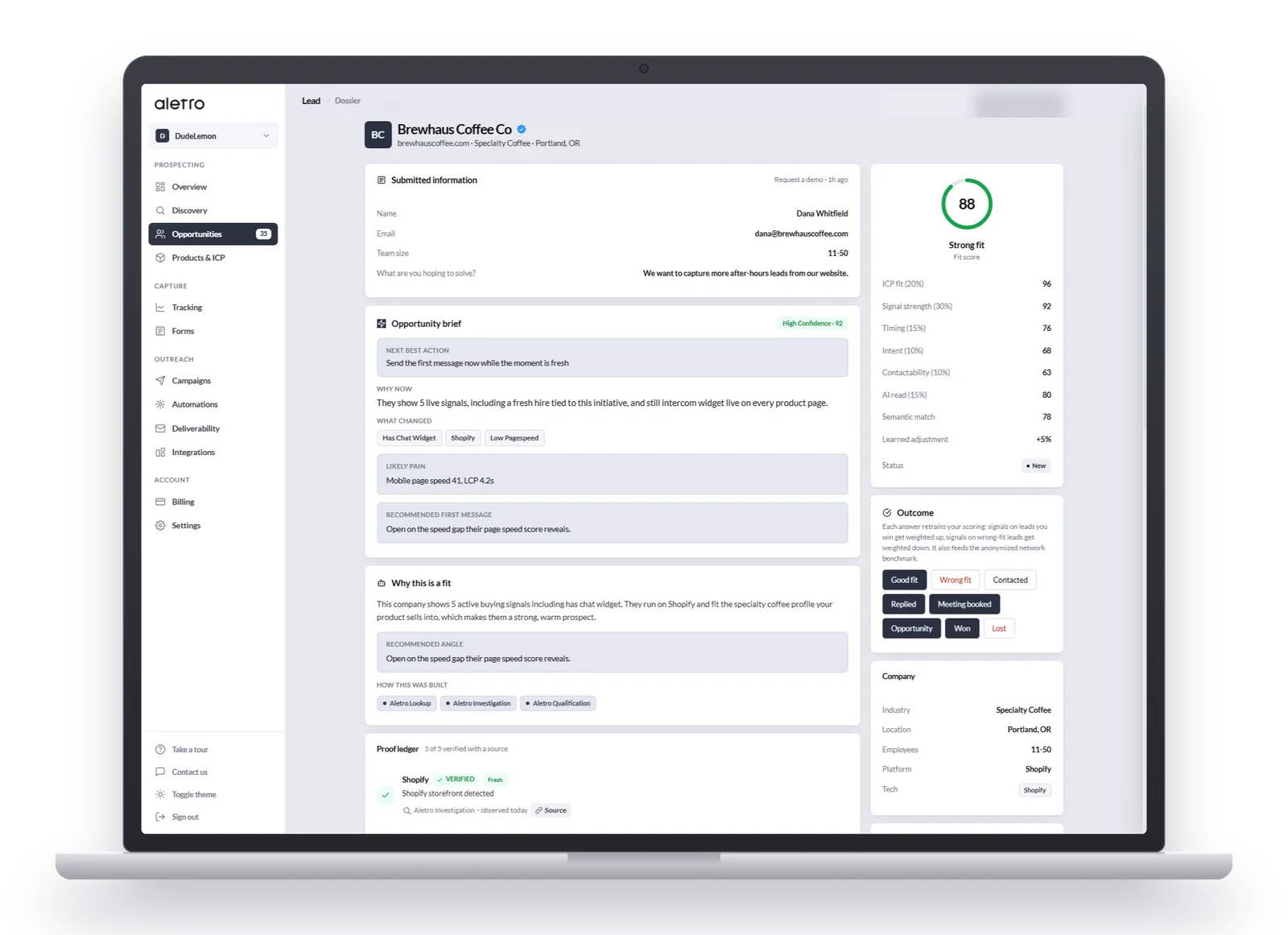Open the Products & ICP page
This screenshot has width=1288, height=935.
[213, 258]
